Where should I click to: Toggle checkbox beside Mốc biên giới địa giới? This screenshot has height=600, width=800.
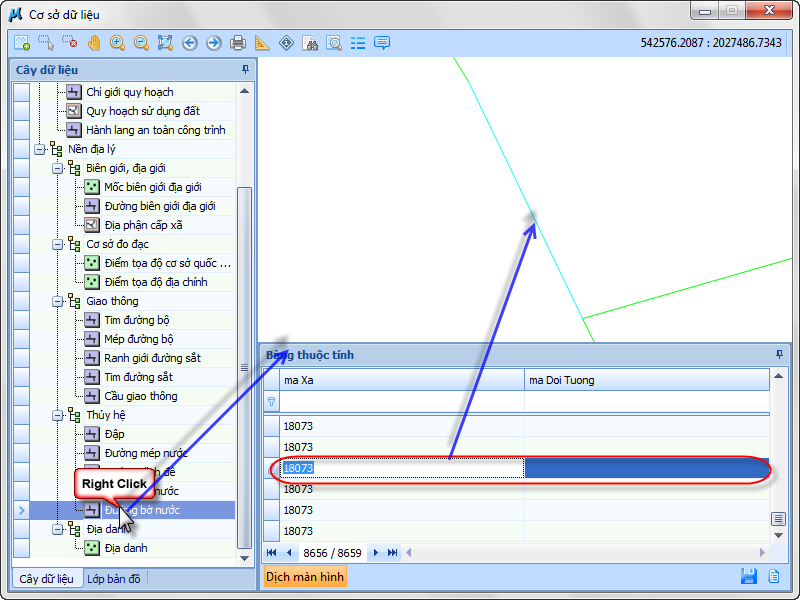coord(21,187)
